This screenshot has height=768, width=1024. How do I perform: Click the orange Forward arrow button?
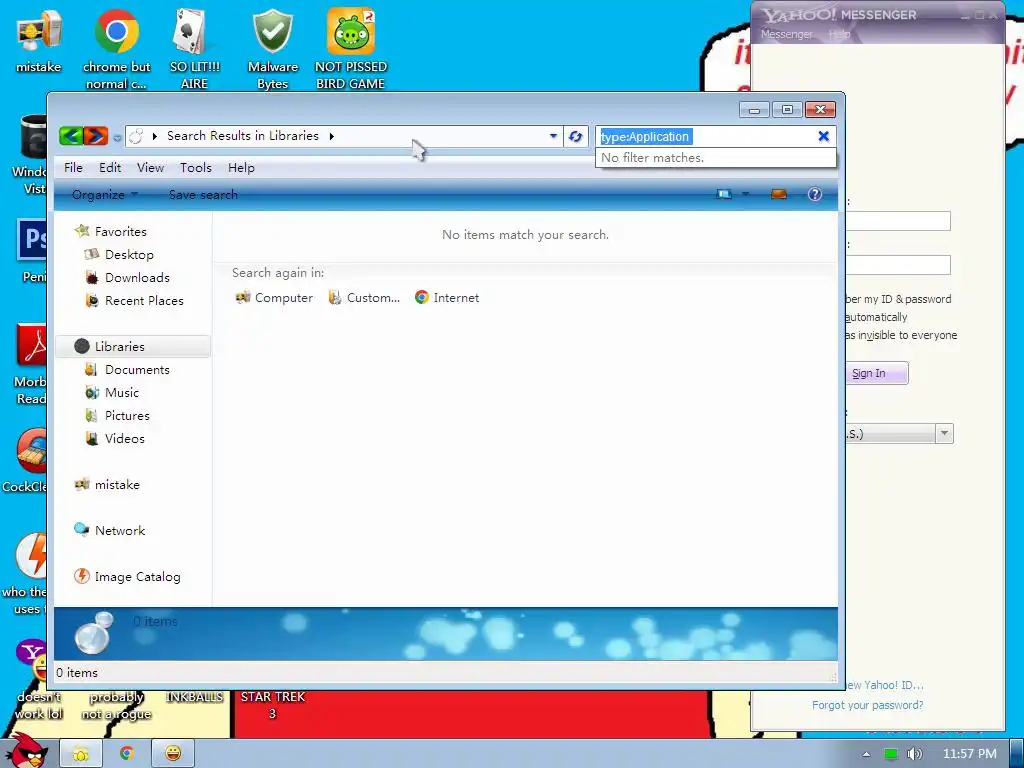click(x=95, y=136)
